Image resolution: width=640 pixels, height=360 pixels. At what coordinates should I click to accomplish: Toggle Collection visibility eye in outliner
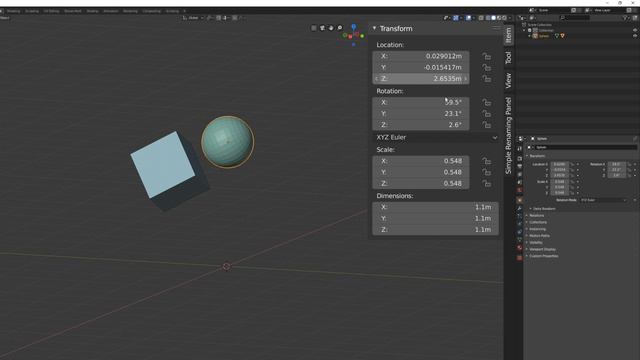[x=635, y=30]
